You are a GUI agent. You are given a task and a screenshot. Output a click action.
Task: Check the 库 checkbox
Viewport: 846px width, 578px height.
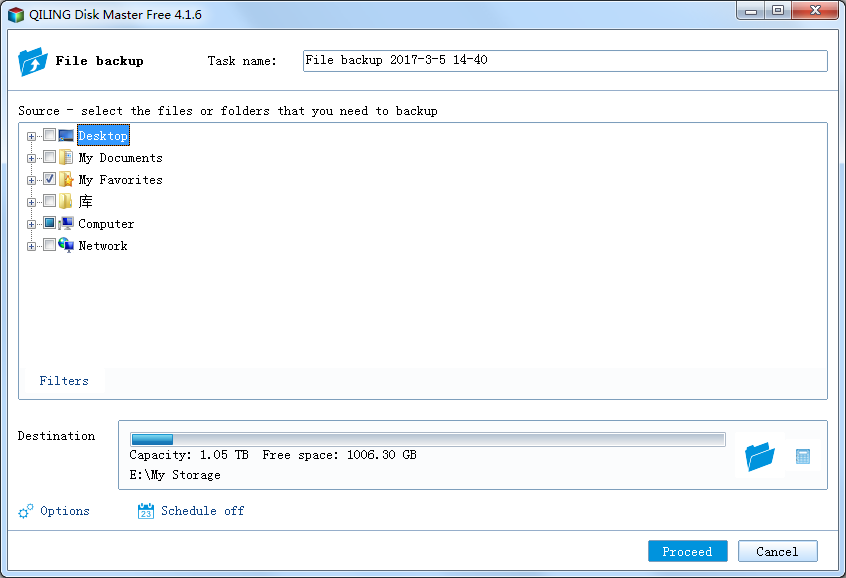coord(49,201)
